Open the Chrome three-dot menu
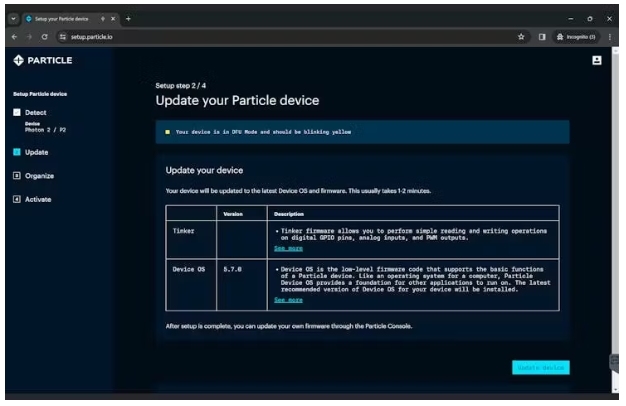626x406 pixels. tap(610, 37)
